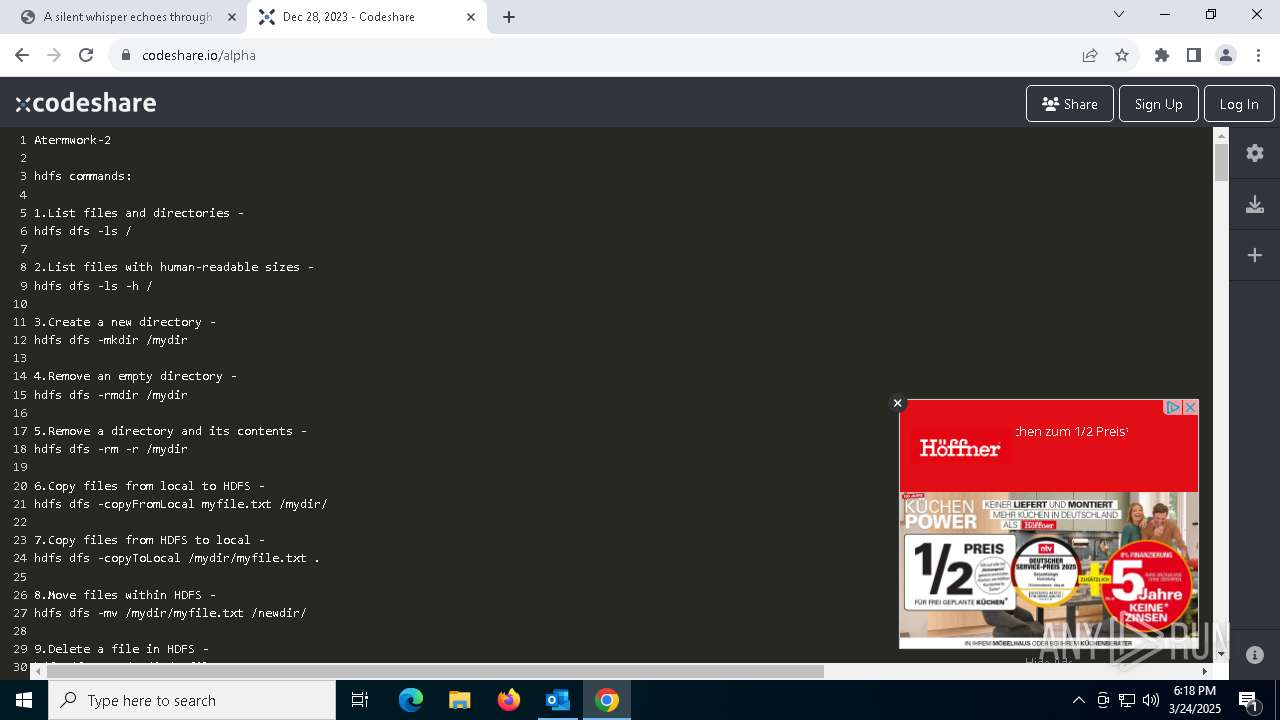Switch to 'A silent whisper echoes' tab
This screenshot has width=1280, height=720.
click(x=127, y=17)
